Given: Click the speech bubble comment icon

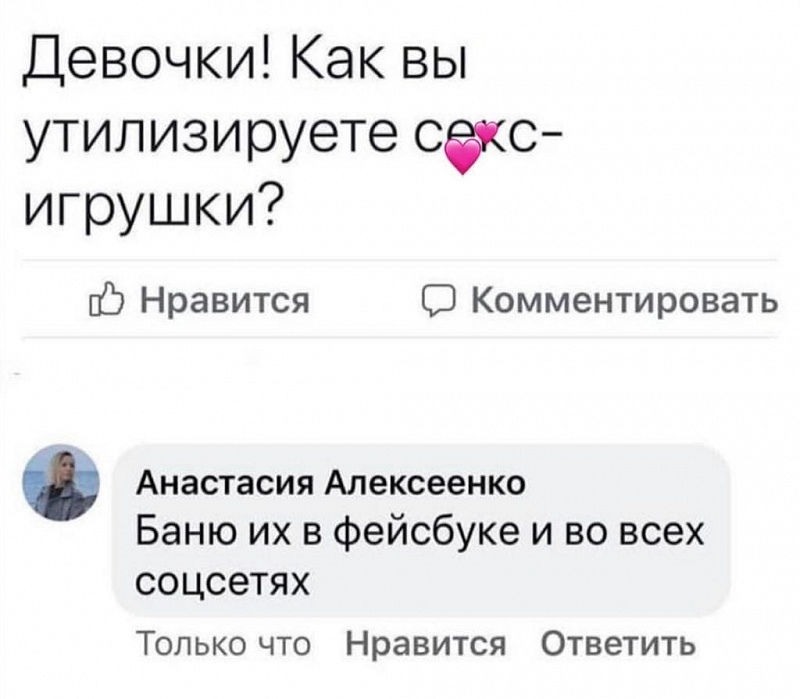Looking at the screenshot, I should coord(438,302).
